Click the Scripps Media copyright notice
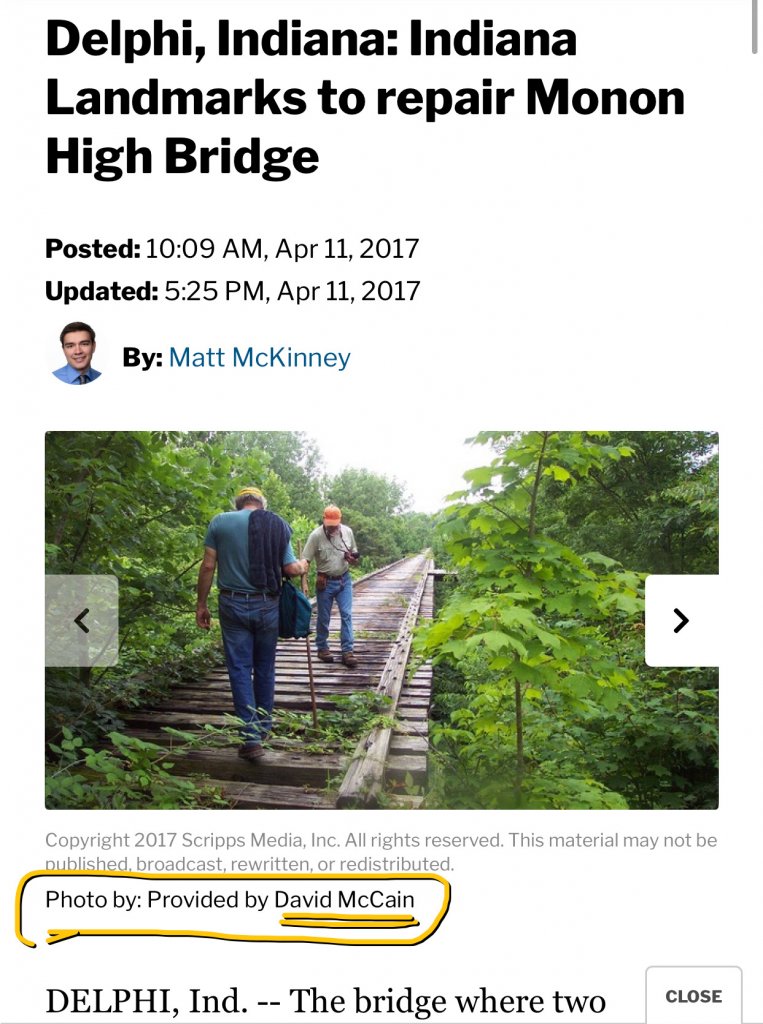The height and width of the screenshot is (1024, 763). 381,852
